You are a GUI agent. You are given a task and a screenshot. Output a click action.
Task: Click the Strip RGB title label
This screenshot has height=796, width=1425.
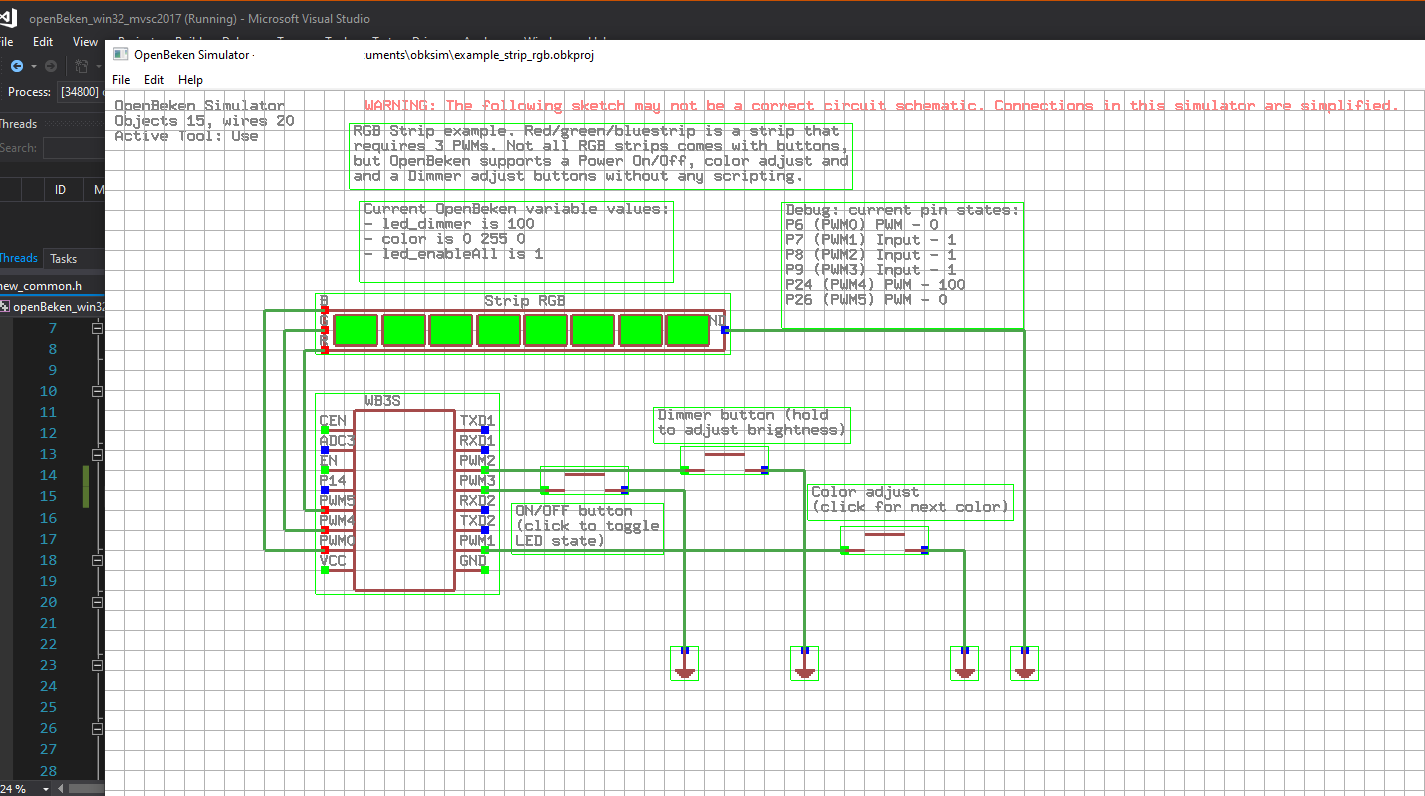(x=524, y=300)
